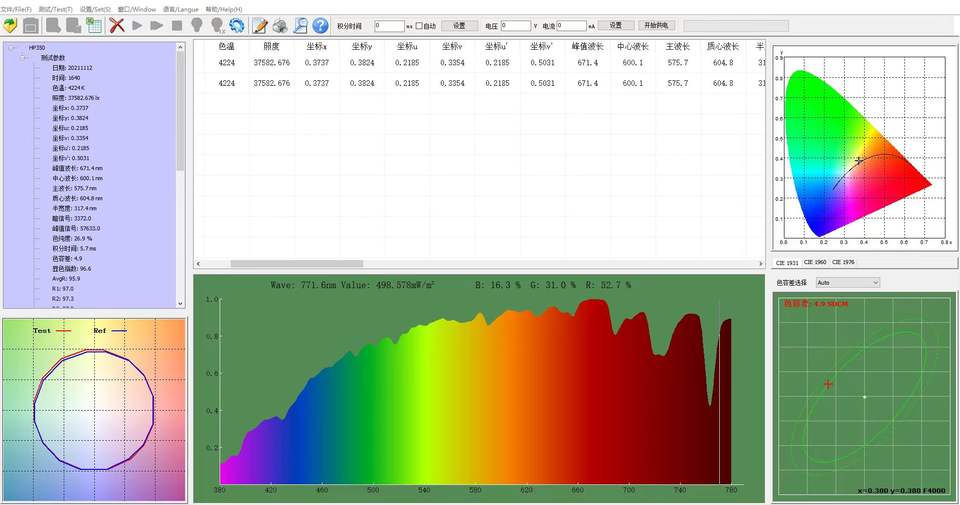
Task: Select the 显色指数: 96.6 tree row
Action: [72, 269]
